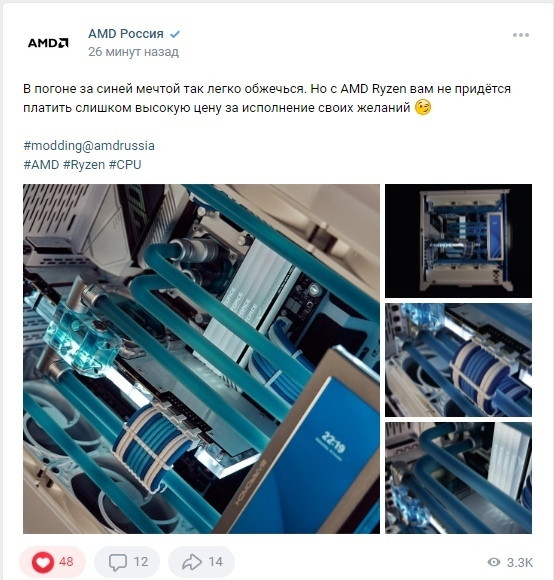Click the comment count 12
Screen dimensions: 554x580
tap(141, 562)
